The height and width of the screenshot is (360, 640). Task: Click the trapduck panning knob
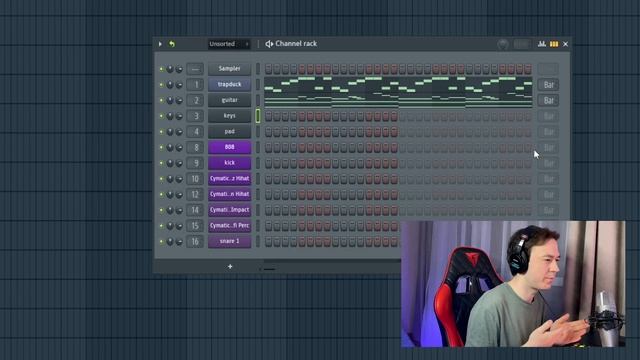pyautogui.click(x=170, y=84)
